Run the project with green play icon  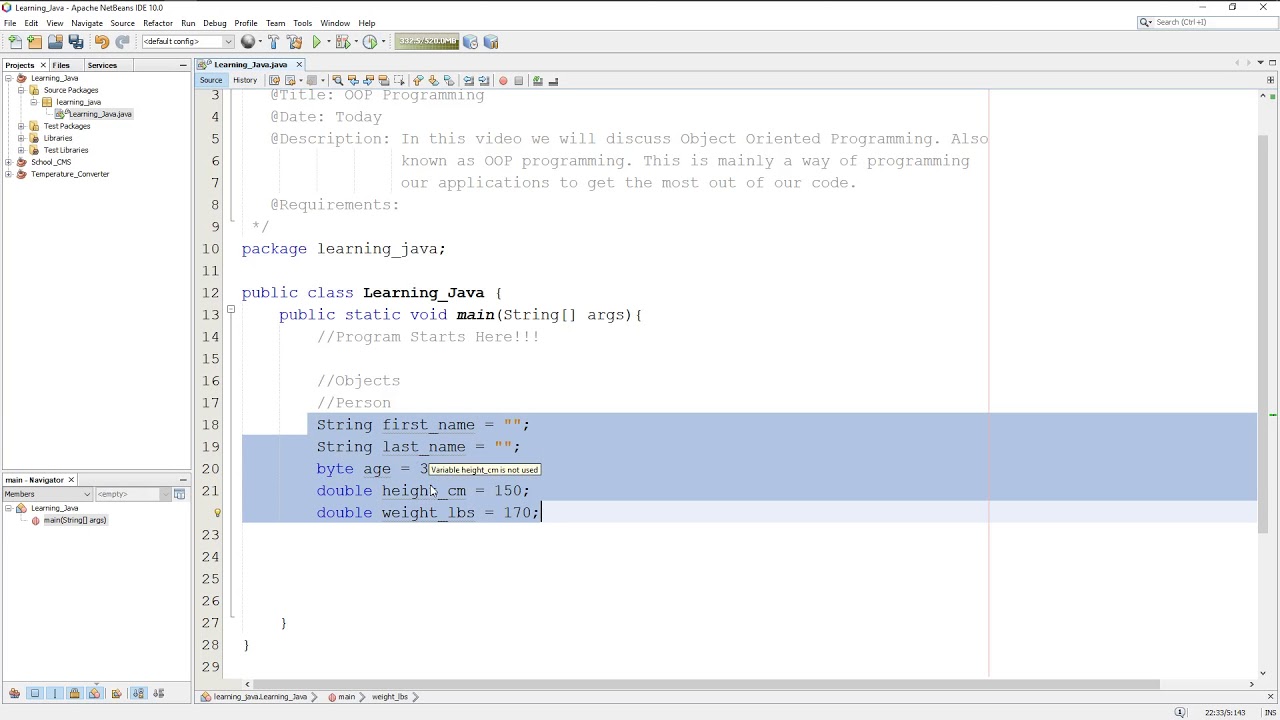pyautogui.click(x=317, y=42)
